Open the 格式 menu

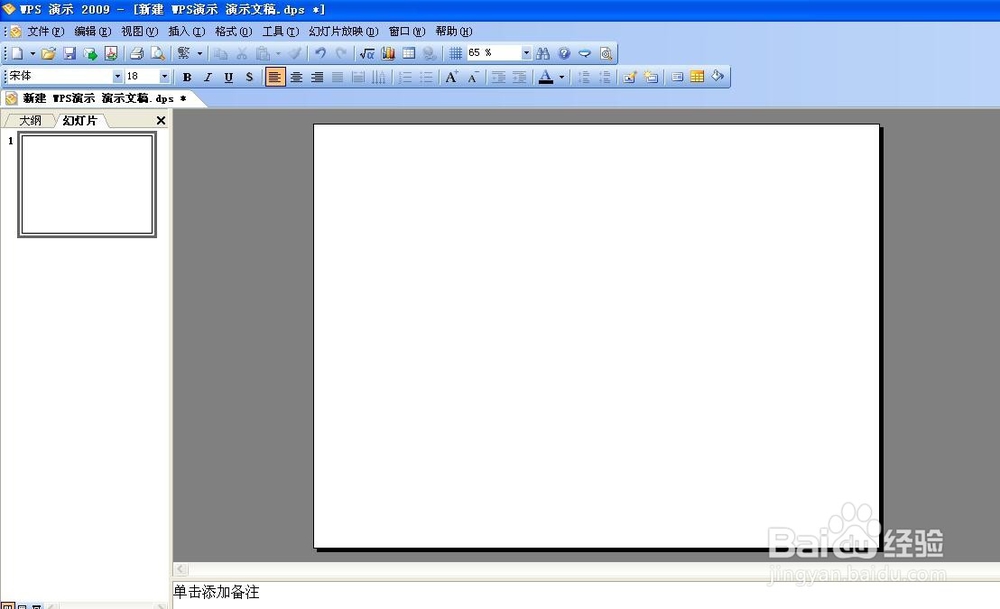tap(233, 31)
